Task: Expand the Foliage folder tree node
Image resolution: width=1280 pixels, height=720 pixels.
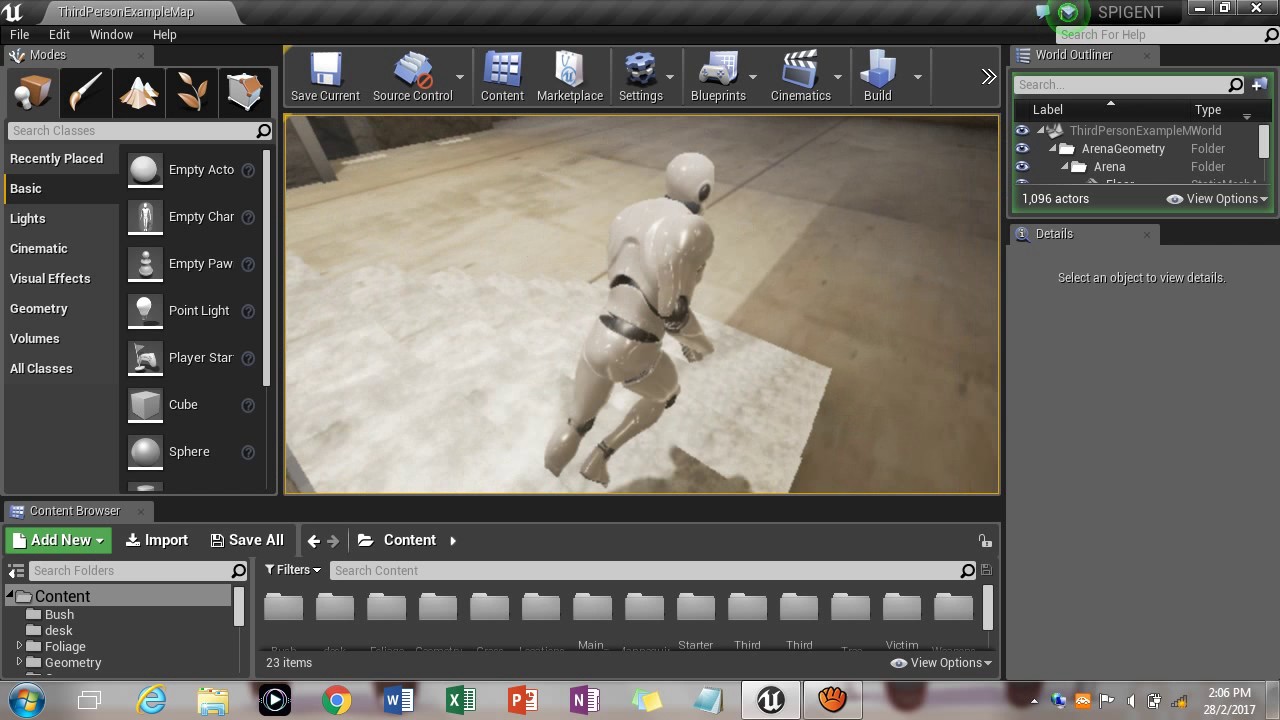Action: click(19, 646)
